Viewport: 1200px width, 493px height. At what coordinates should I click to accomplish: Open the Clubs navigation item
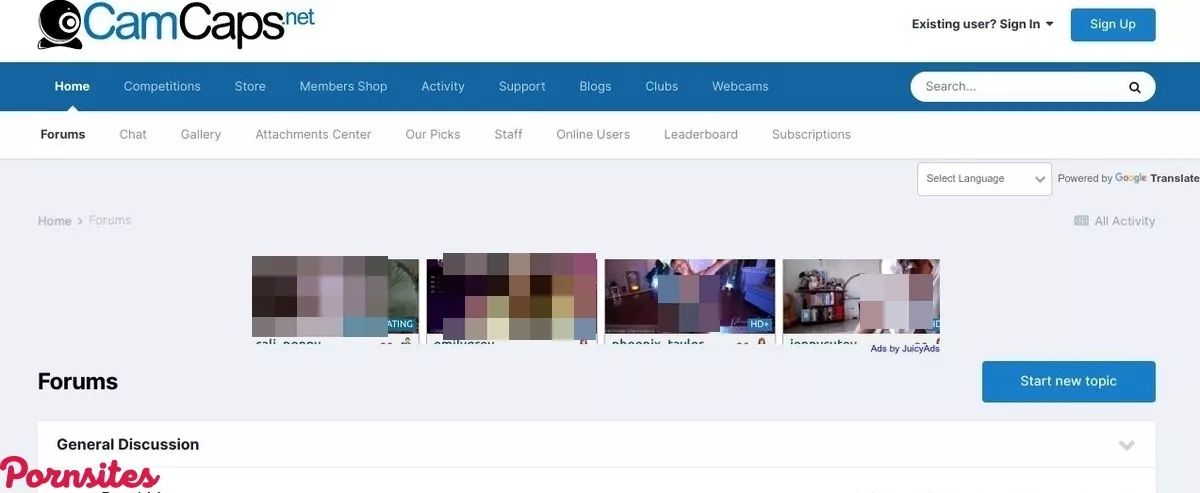[661, 86]
